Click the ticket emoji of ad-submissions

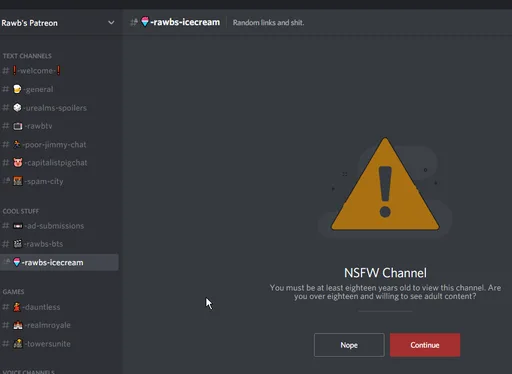[18, 226]
